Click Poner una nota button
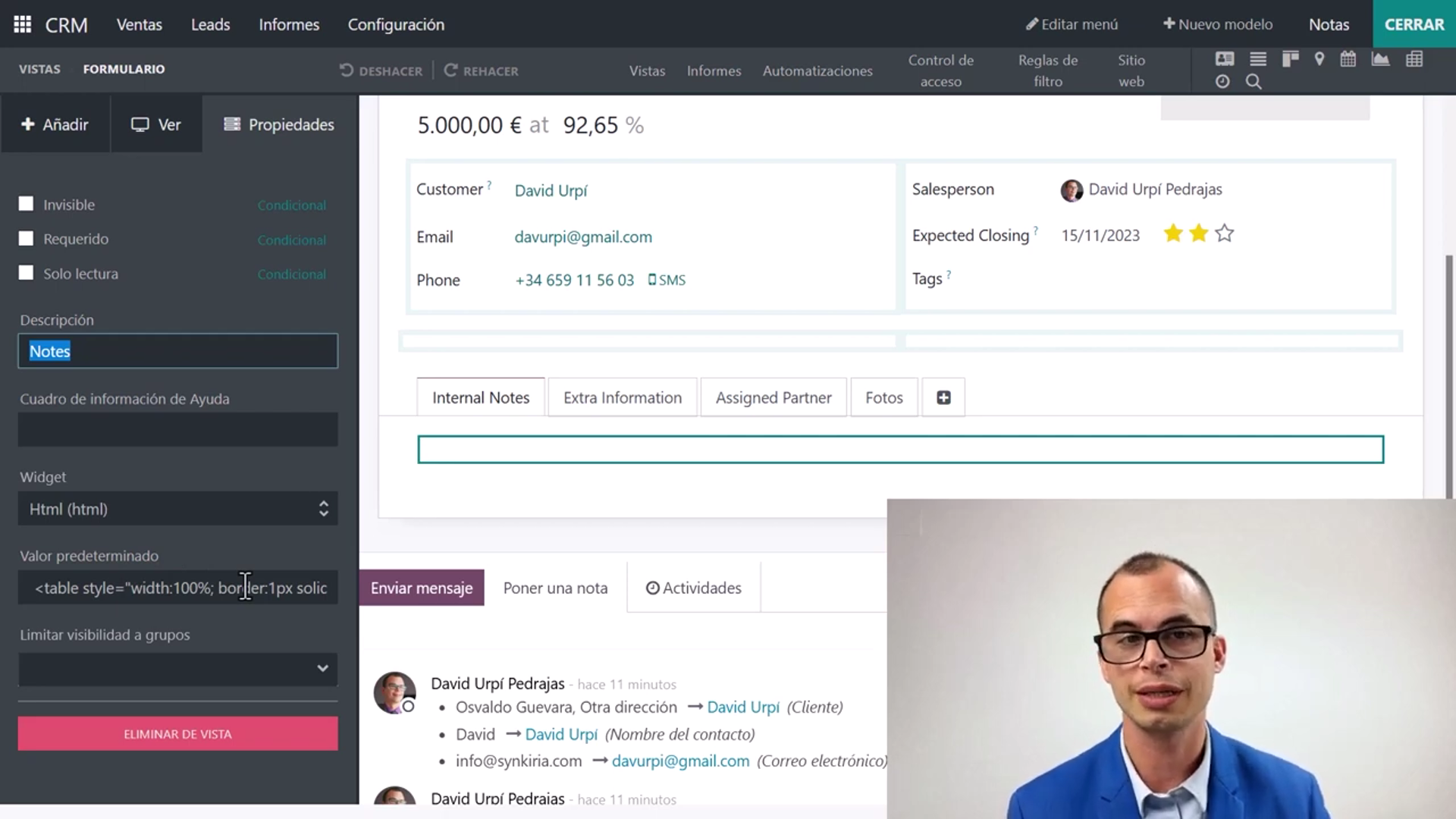The image size is (1456, 819). (555, 588)
